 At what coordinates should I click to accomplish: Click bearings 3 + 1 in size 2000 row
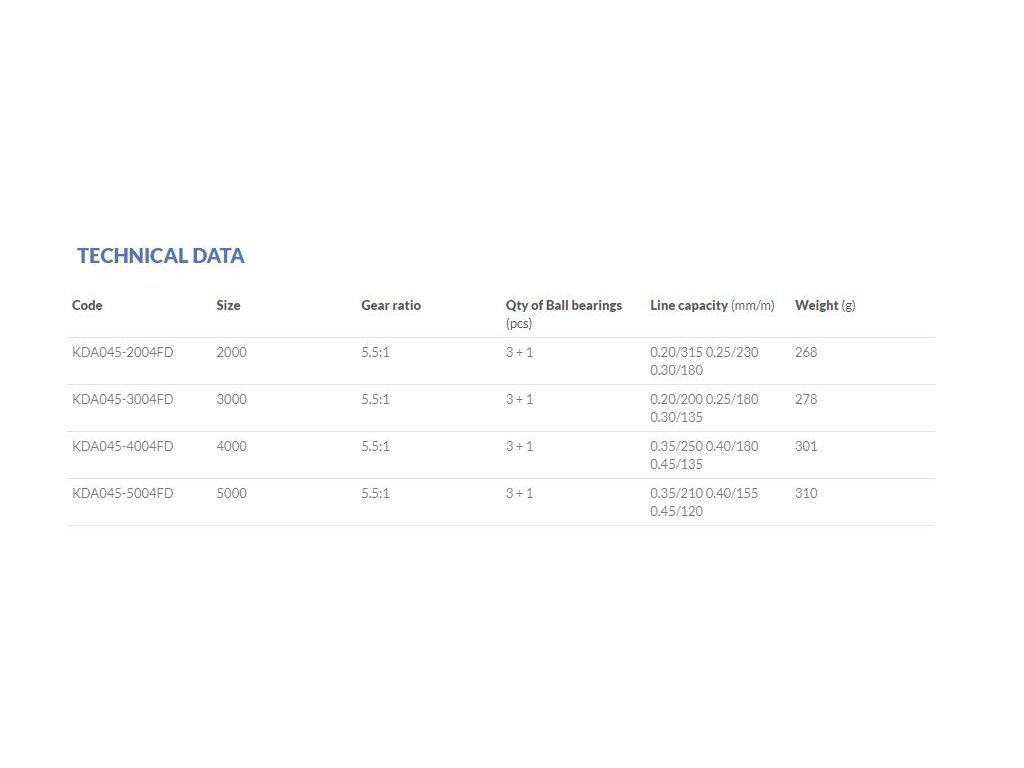(x=519, y=352)
